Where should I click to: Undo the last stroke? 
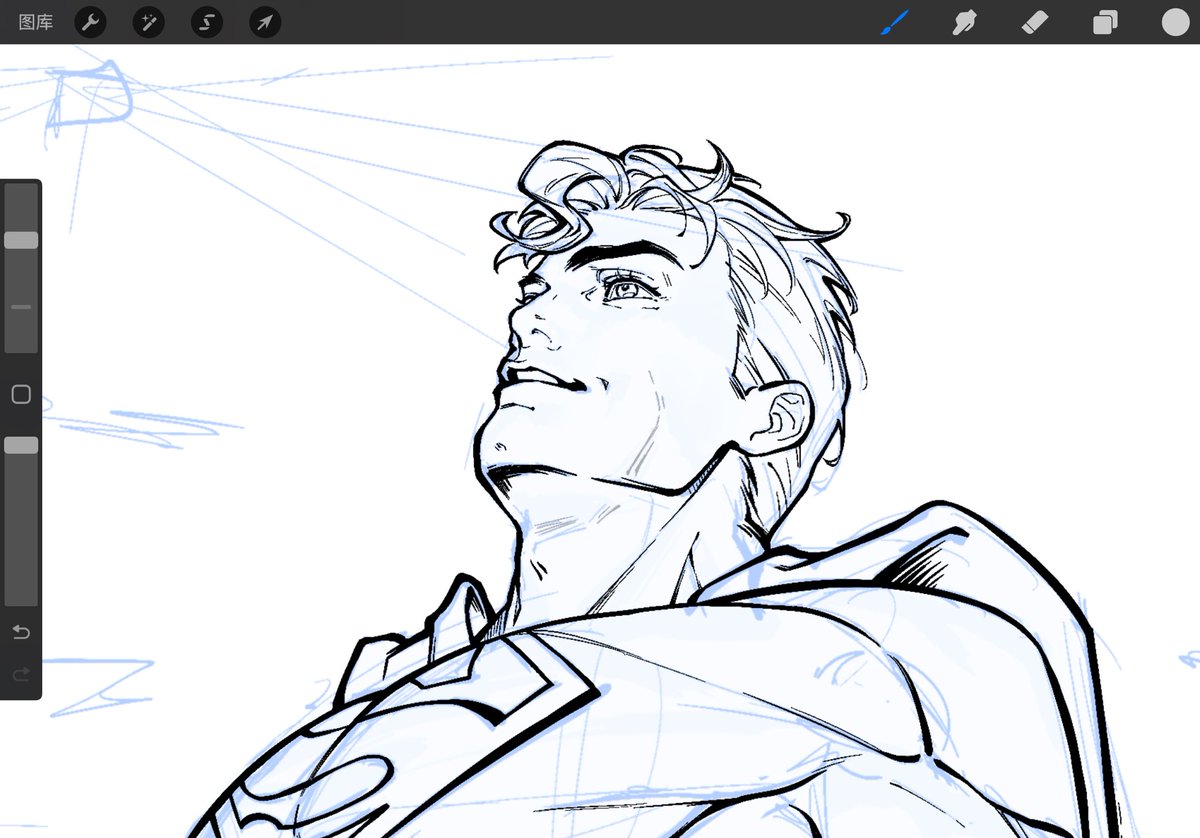(x=21, y=632)
